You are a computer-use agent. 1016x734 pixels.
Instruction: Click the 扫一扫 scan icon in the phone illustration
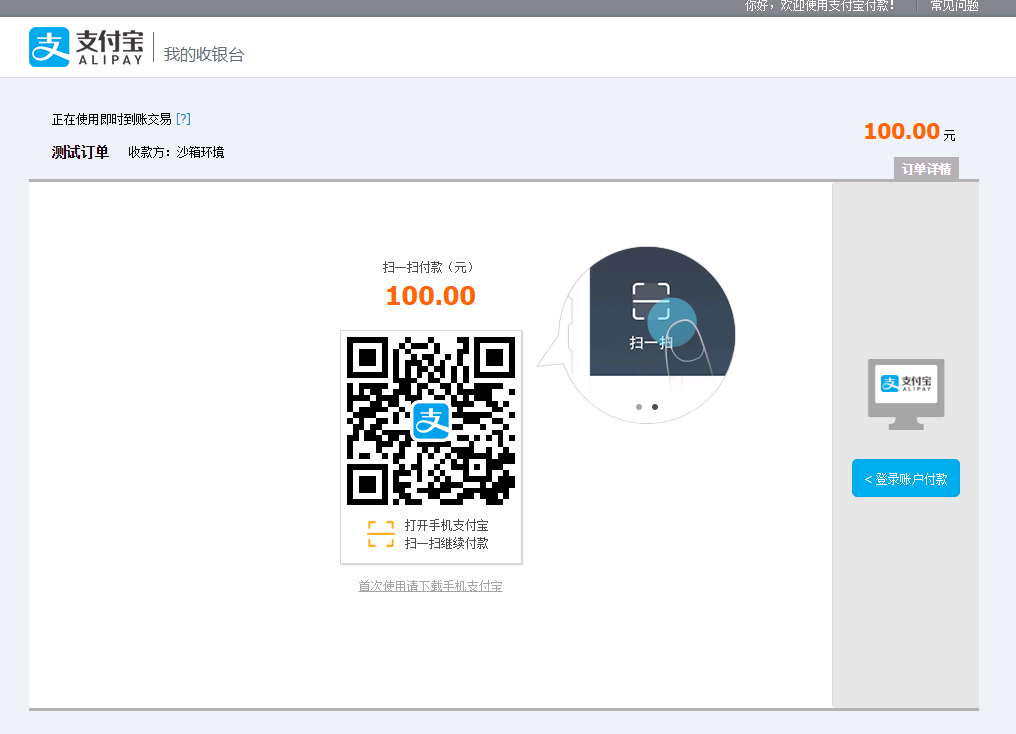pos(651,302)
